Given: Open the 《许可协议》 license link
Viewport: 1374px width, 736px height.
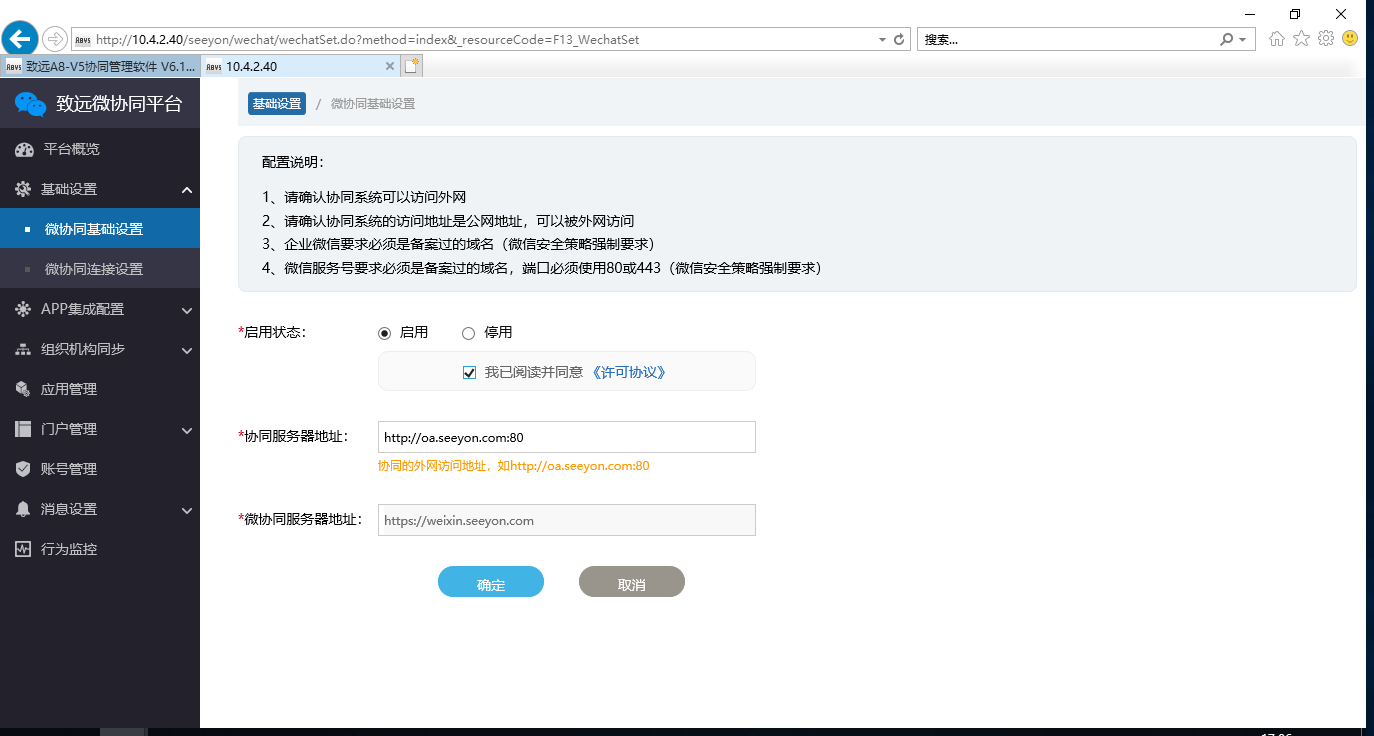Looking at the screenshot, I should (628, 372).
